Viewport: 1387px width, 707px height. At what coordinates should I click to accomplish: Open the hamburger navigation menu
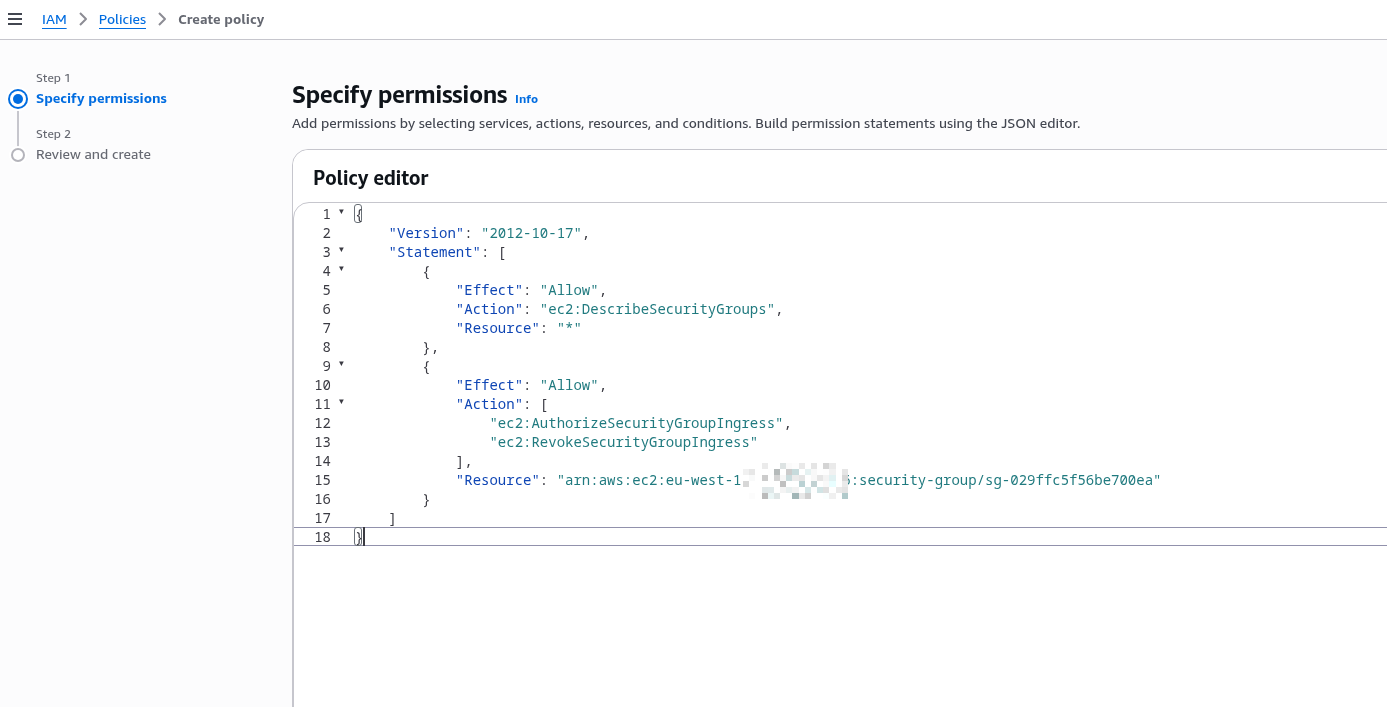[x=15, y=19]
